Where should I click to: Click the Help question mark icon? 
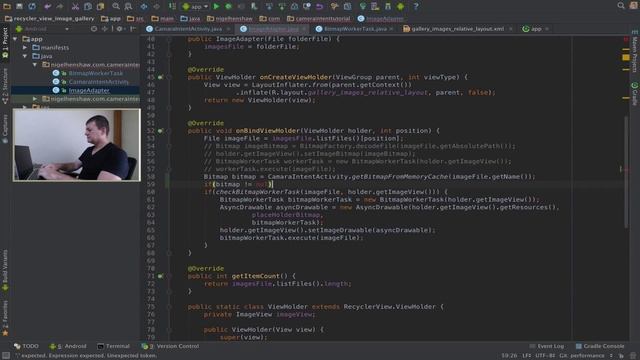(x=416, y=6)
